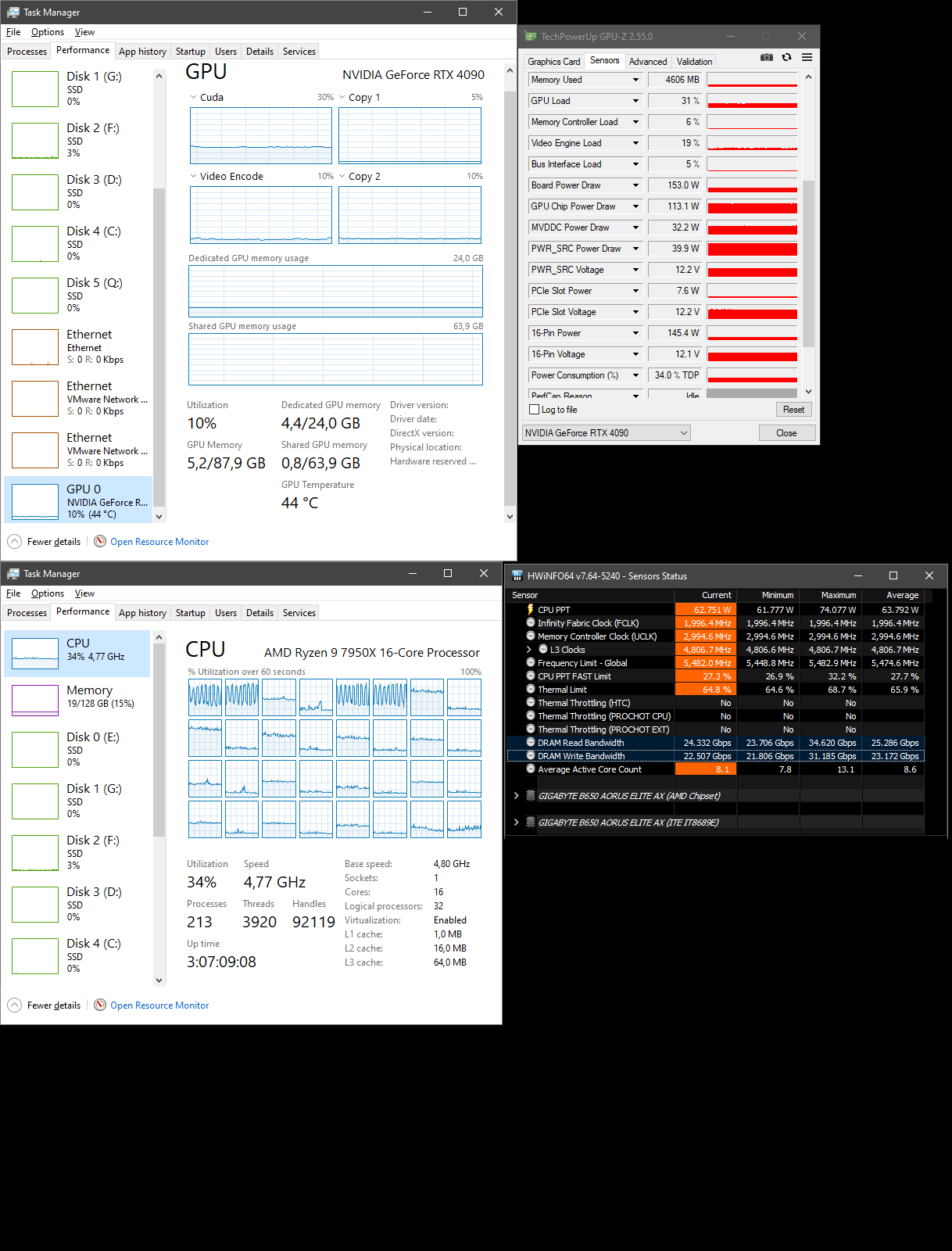Open Board Power Draw sensor dropdown

point(635,185)
